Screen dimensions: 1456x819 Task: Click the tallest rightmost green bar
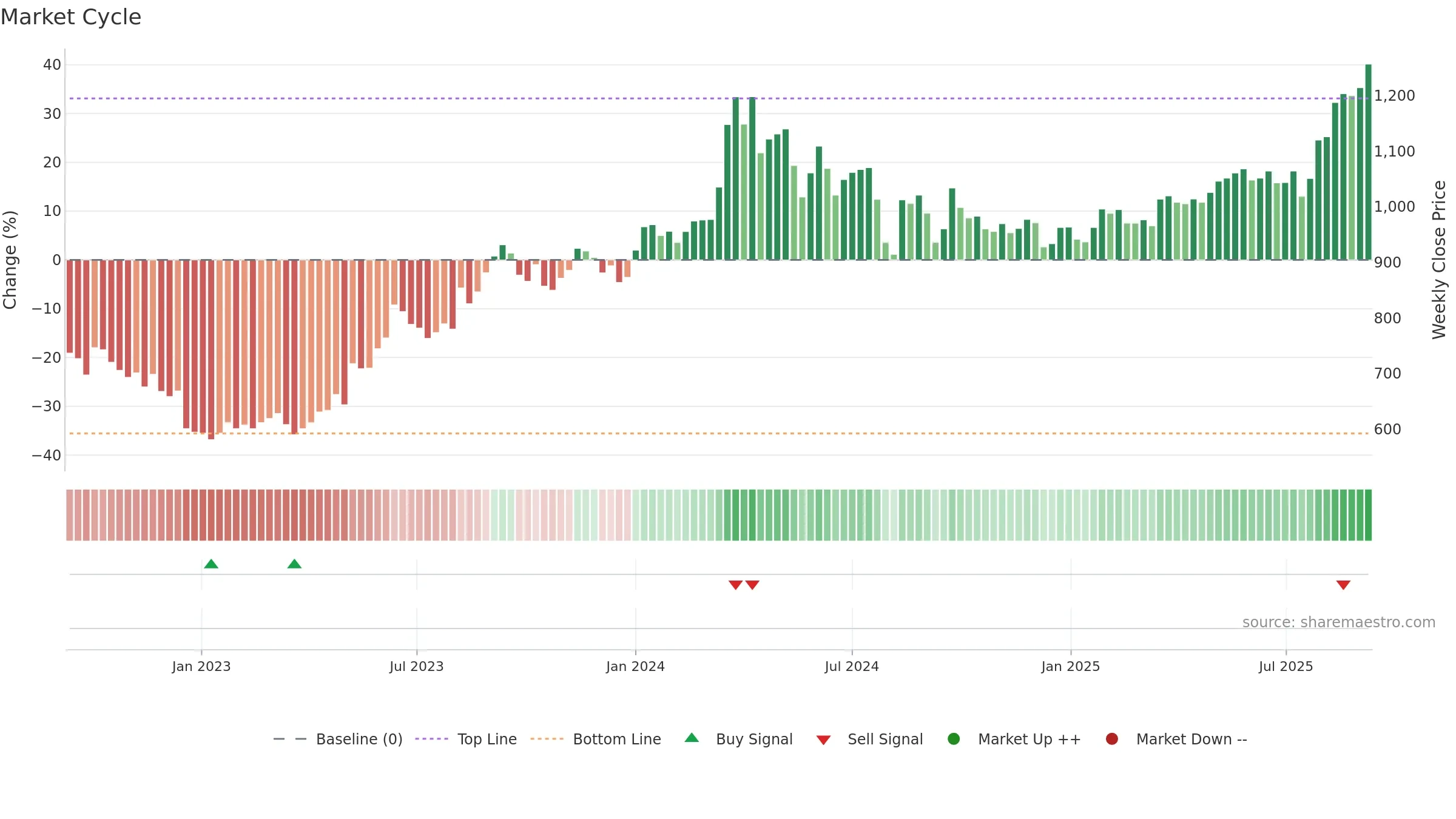coord(1368,162)
